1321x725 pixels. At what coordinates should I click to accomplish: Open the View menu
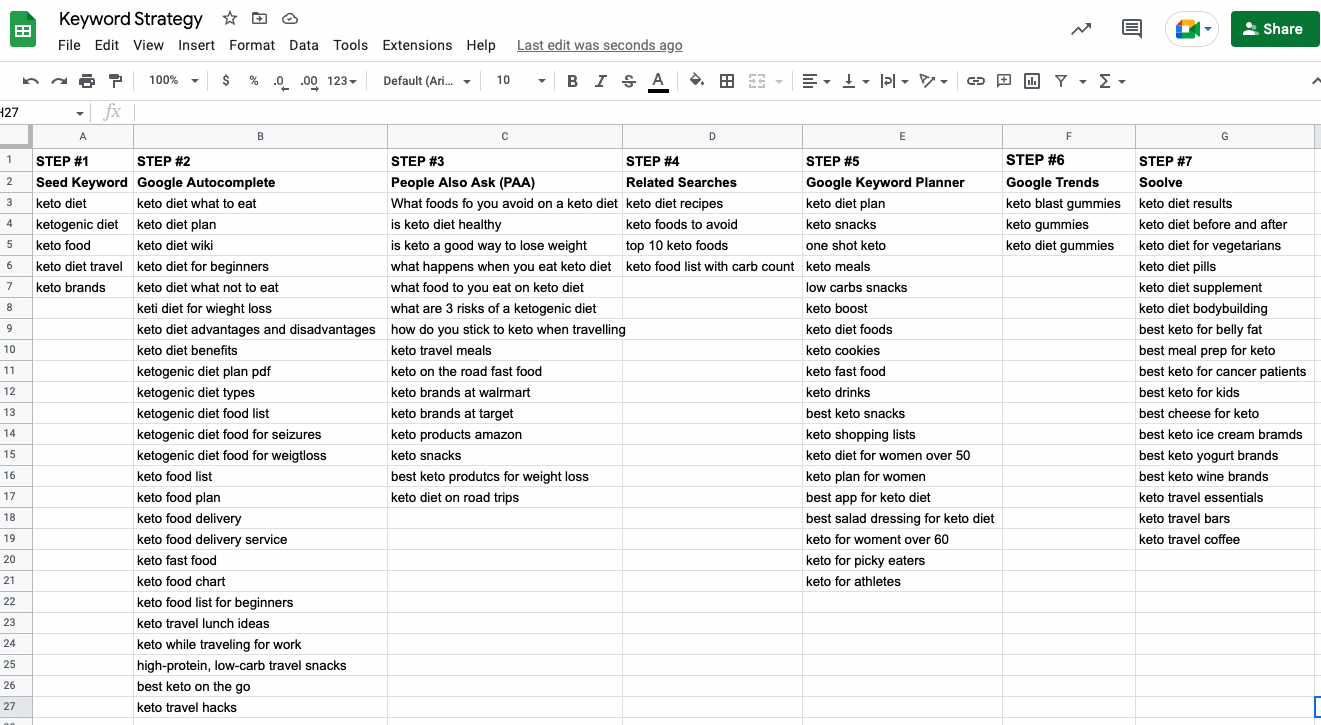(x=148, y=45)
